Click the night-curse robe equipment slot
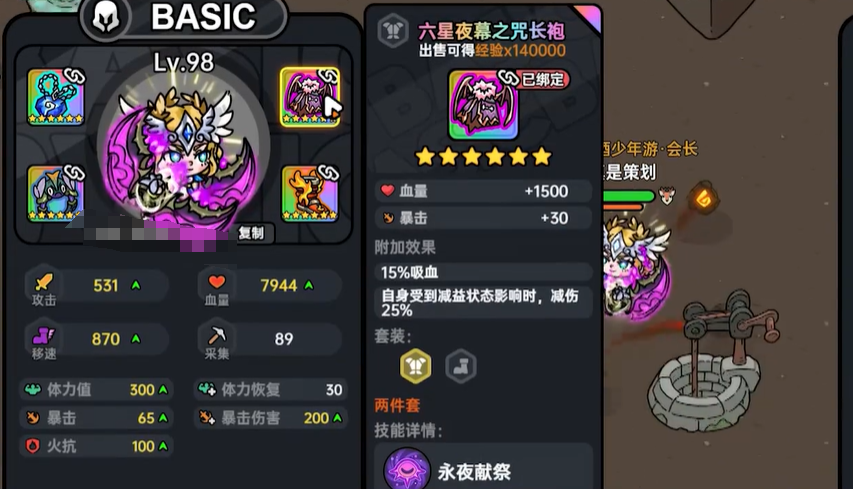853x489 pixels. [x=310, y=97]
